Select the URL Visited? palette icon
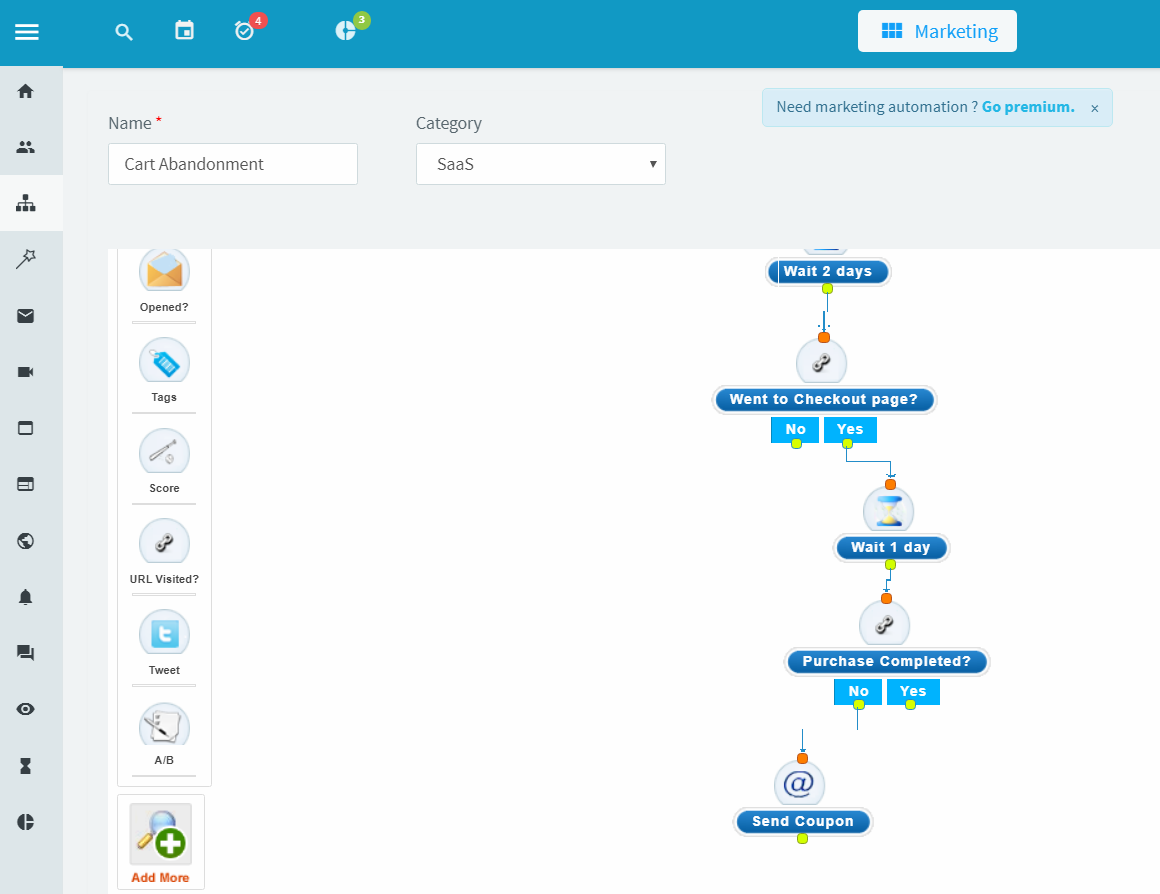1160x894 pixels. point(164,544)
